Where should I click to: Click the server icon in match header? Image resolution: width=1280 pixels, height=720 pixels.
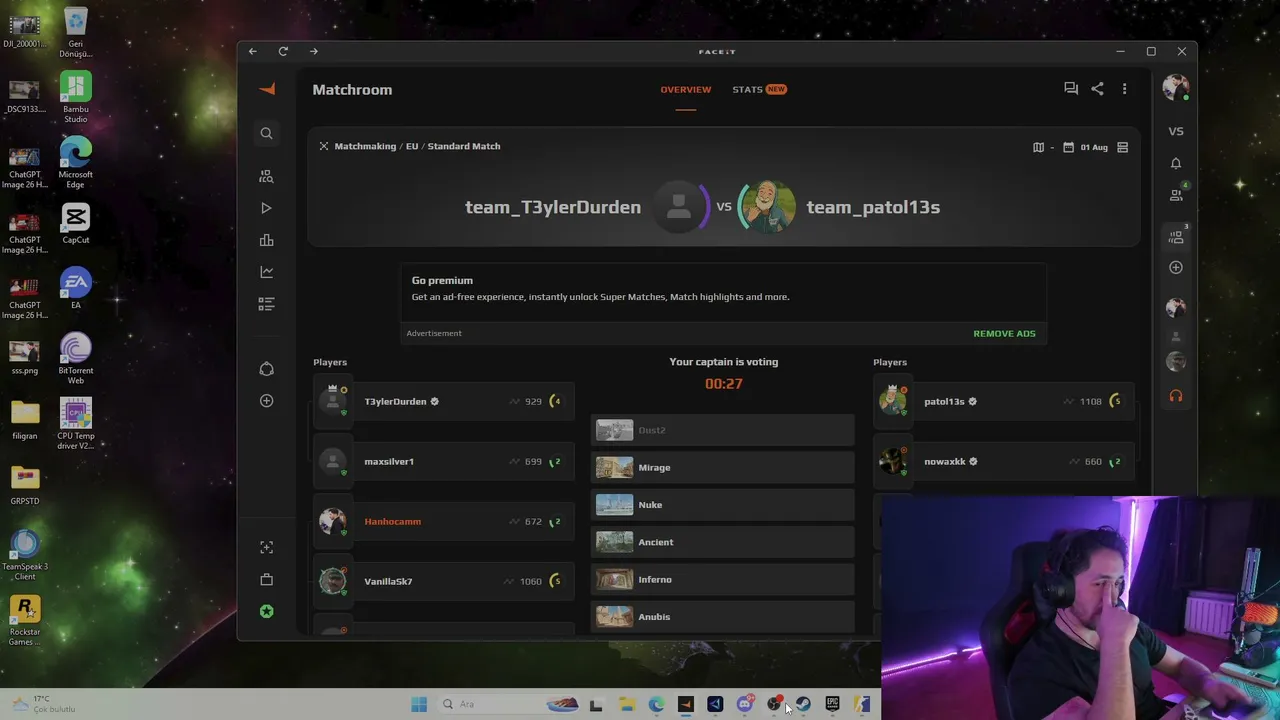[x=1123, y=147]
